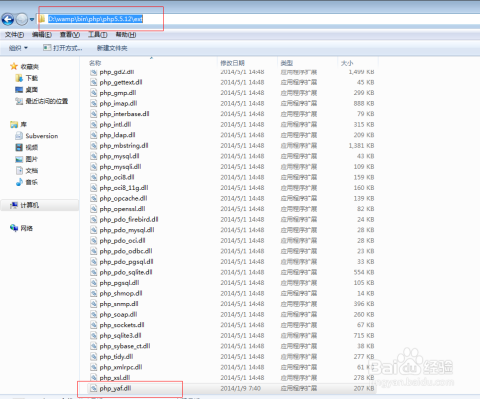Open 视频 library in sidebar

click(27, 147)
